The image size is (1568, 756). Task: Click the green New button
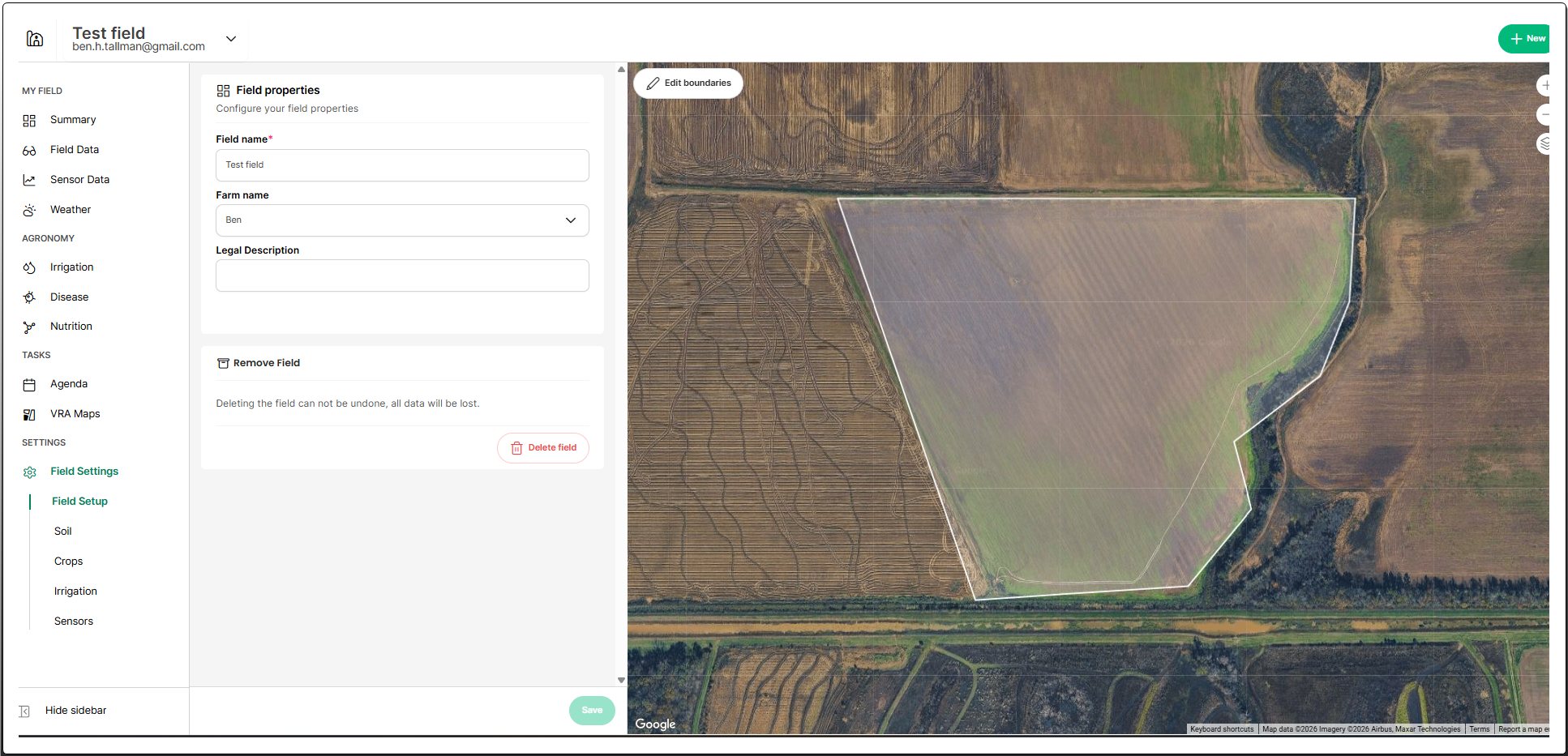click(1526, 39)
